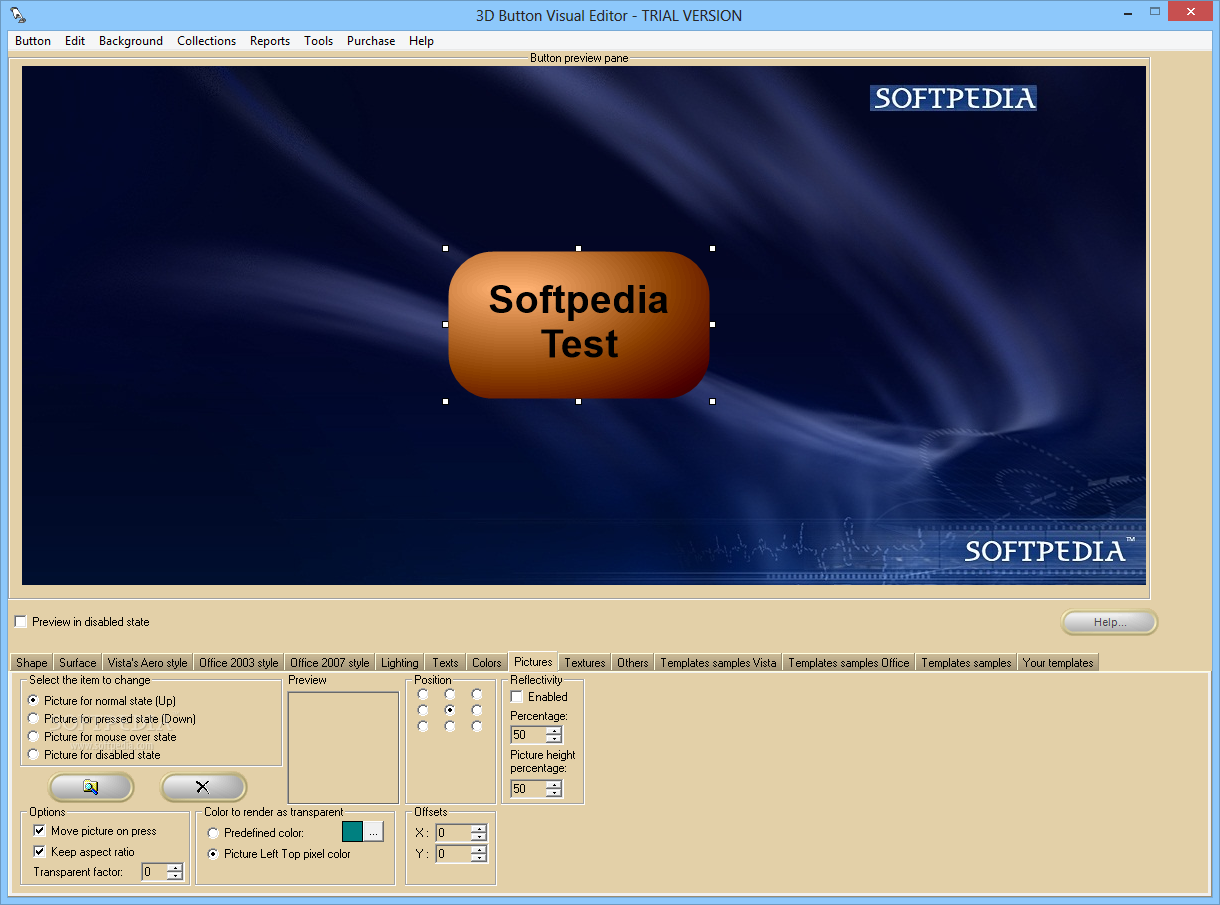The width and height of the screenshot is (1220, 905).
Task: Click the teal predefined color swatch
Action: (352, 831)
